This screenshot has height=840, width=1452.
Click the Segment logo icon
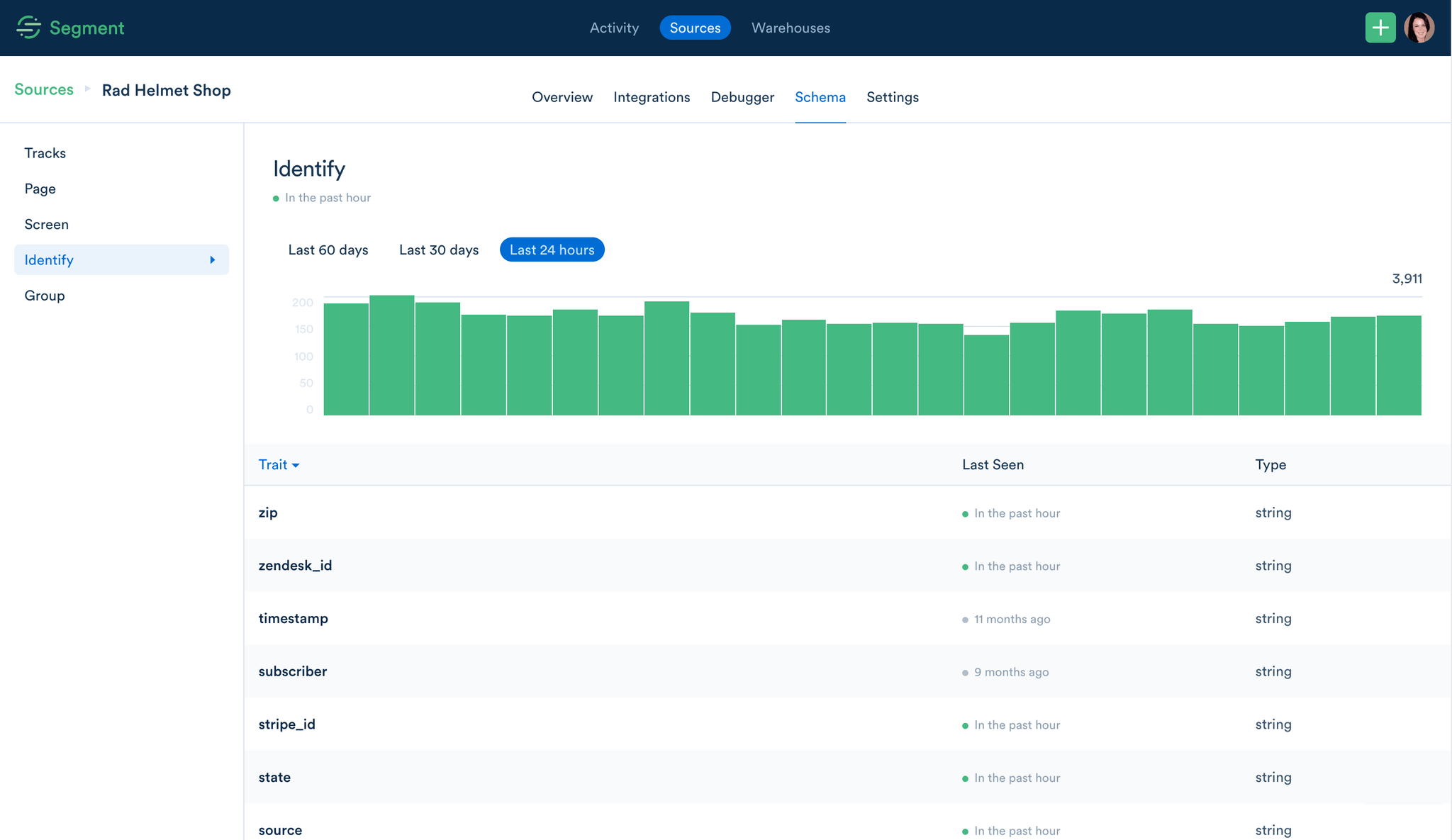pyautogui.click(x=28, y=28)
